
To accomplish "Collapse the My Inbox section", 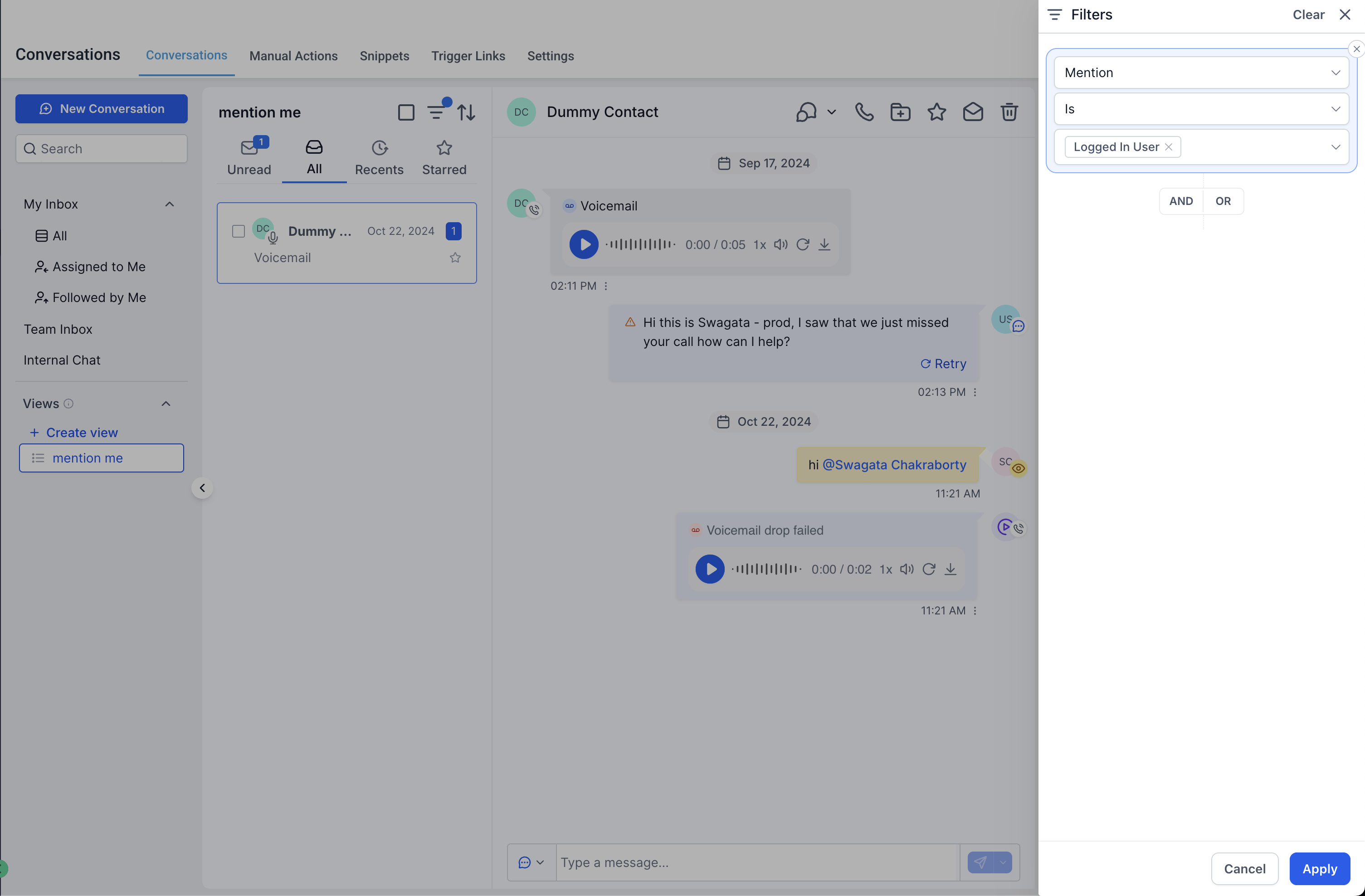I will point(169,204).
